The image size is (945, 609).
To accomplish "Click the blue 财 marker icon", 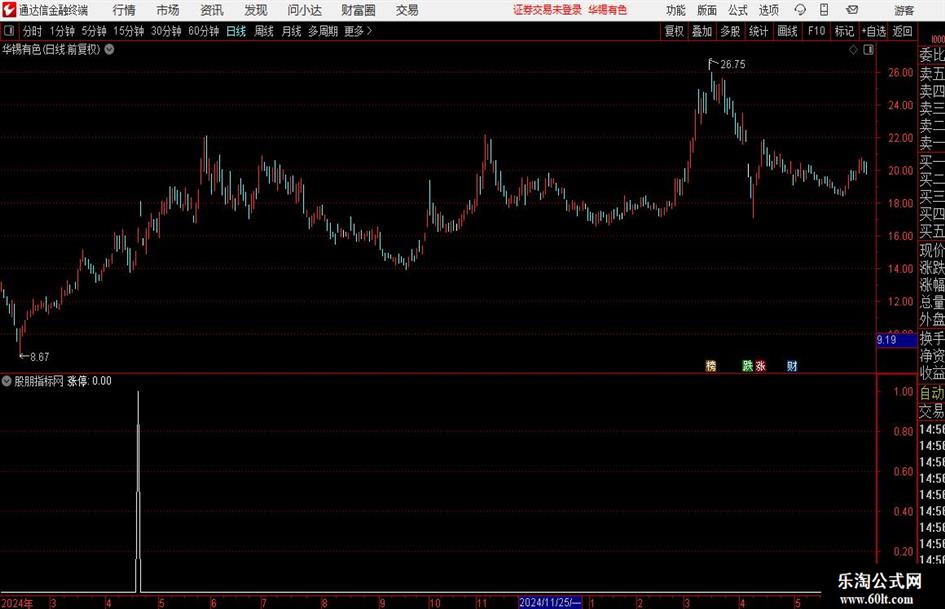I will coord(792,365).
